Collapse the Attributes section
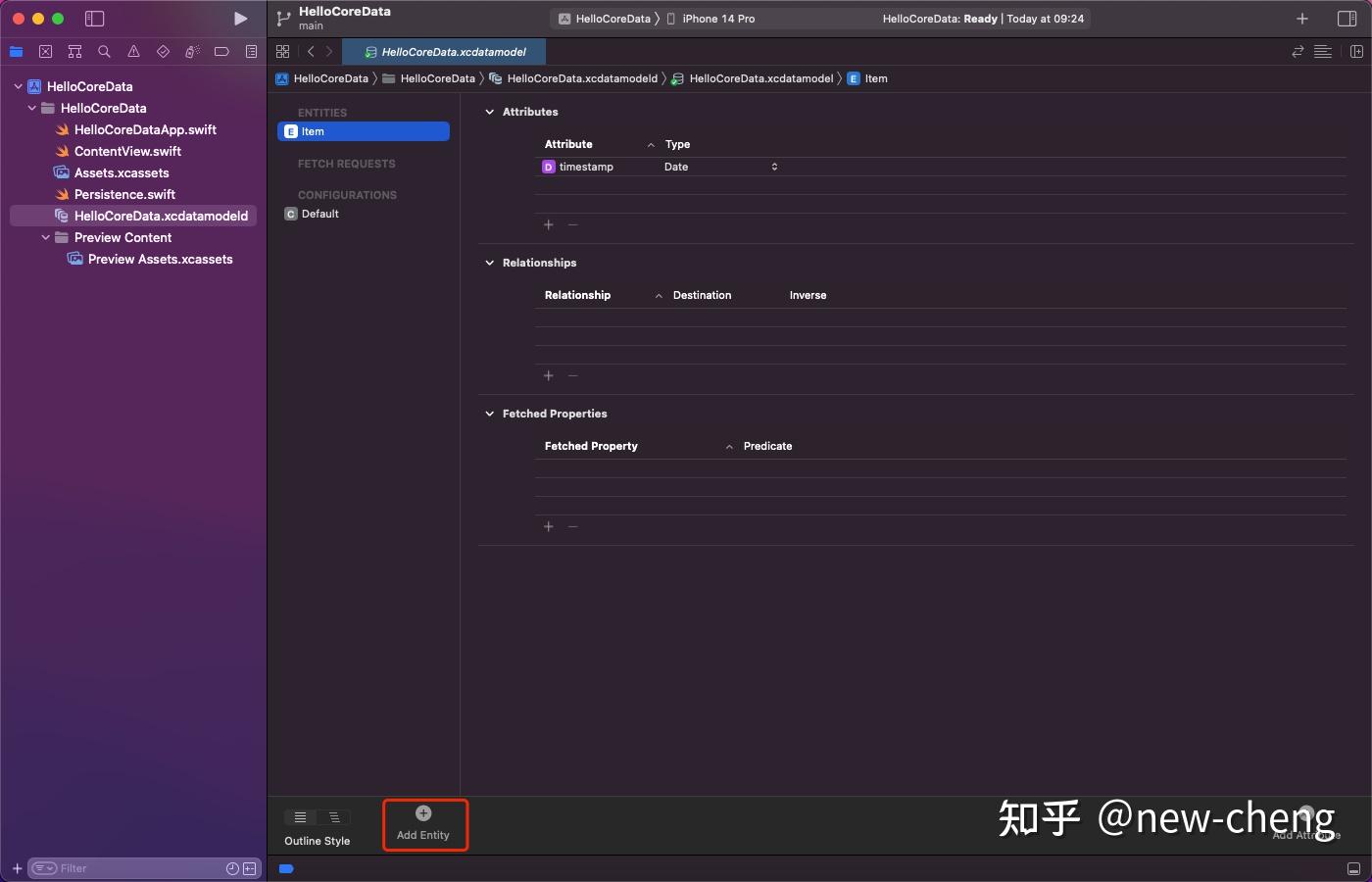 coord(490,112)
